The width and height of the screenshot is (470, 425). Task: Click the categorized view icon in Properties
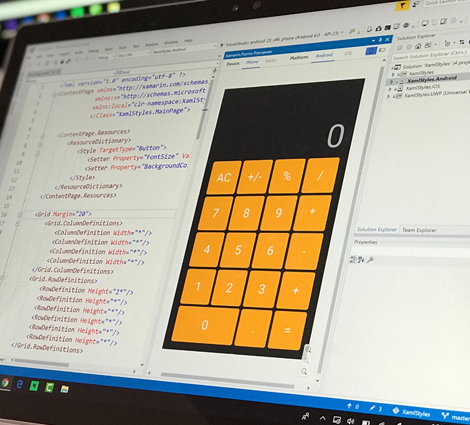353,259
